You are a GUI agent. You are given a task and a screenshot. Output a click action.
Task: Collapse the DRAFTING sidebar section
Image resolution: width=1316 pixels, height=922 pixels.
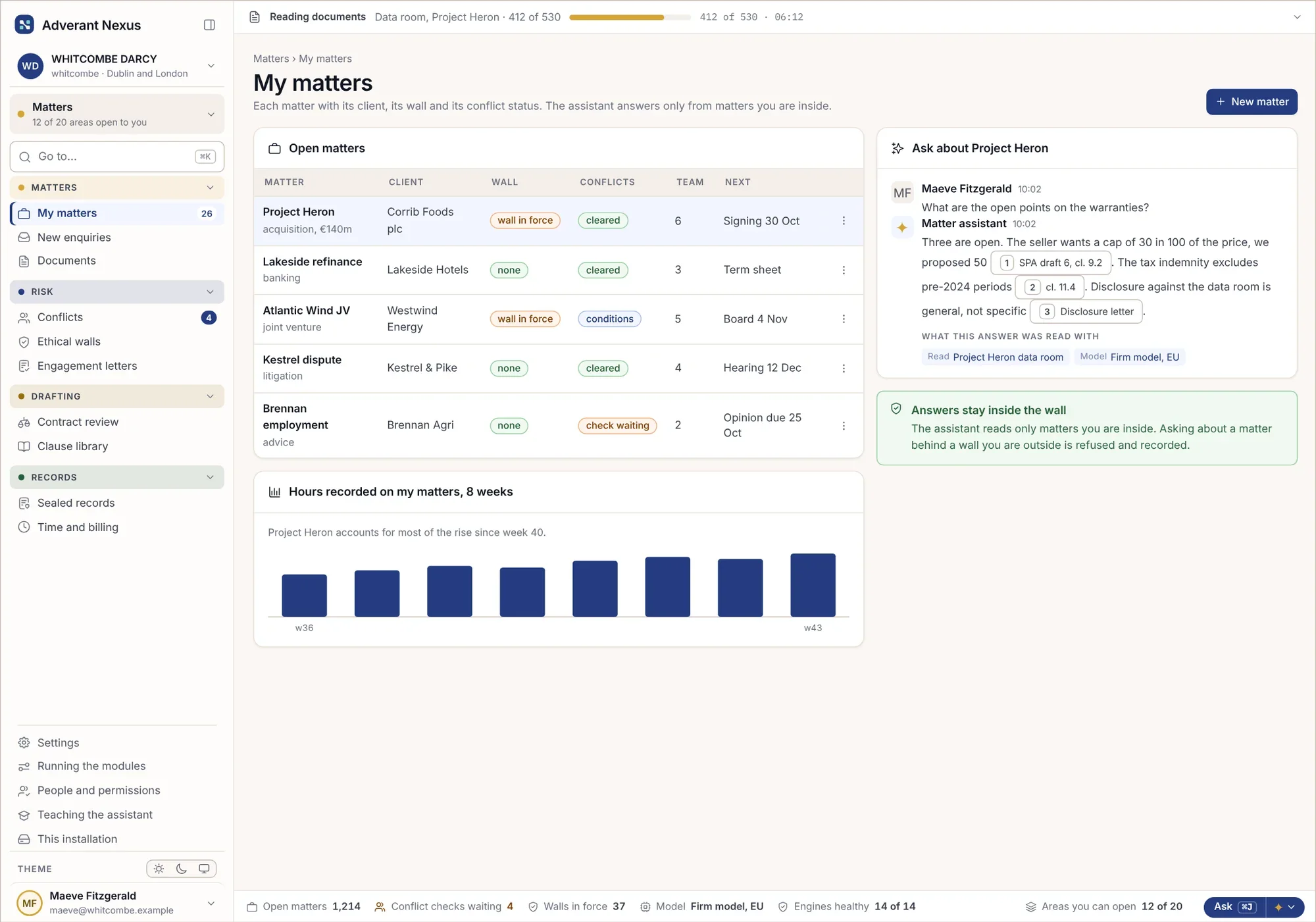pyautogui.click(x=117, y=396)
